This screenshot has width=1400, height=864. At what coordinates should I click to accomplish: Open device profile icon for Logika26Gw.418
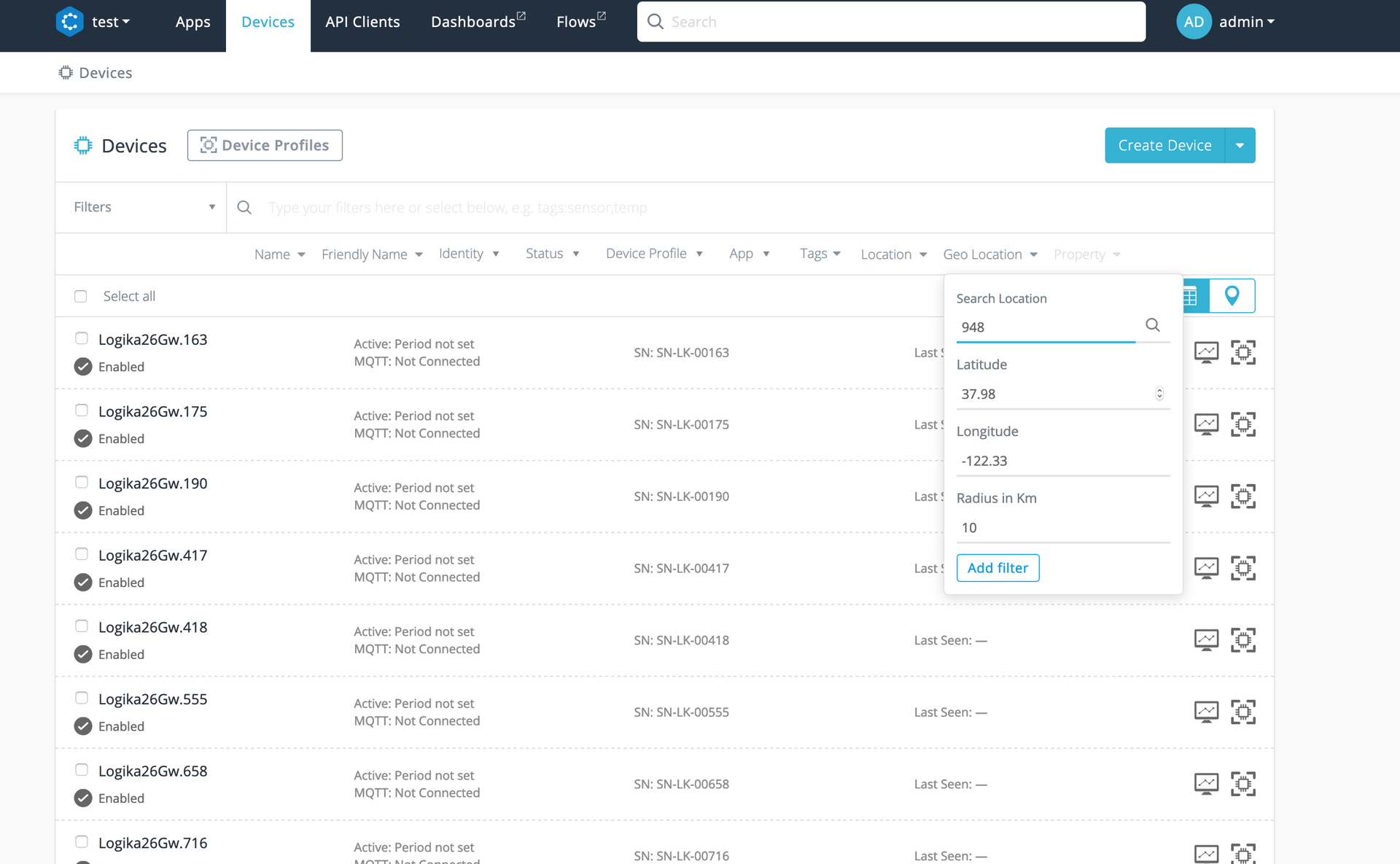(1242, 640)
